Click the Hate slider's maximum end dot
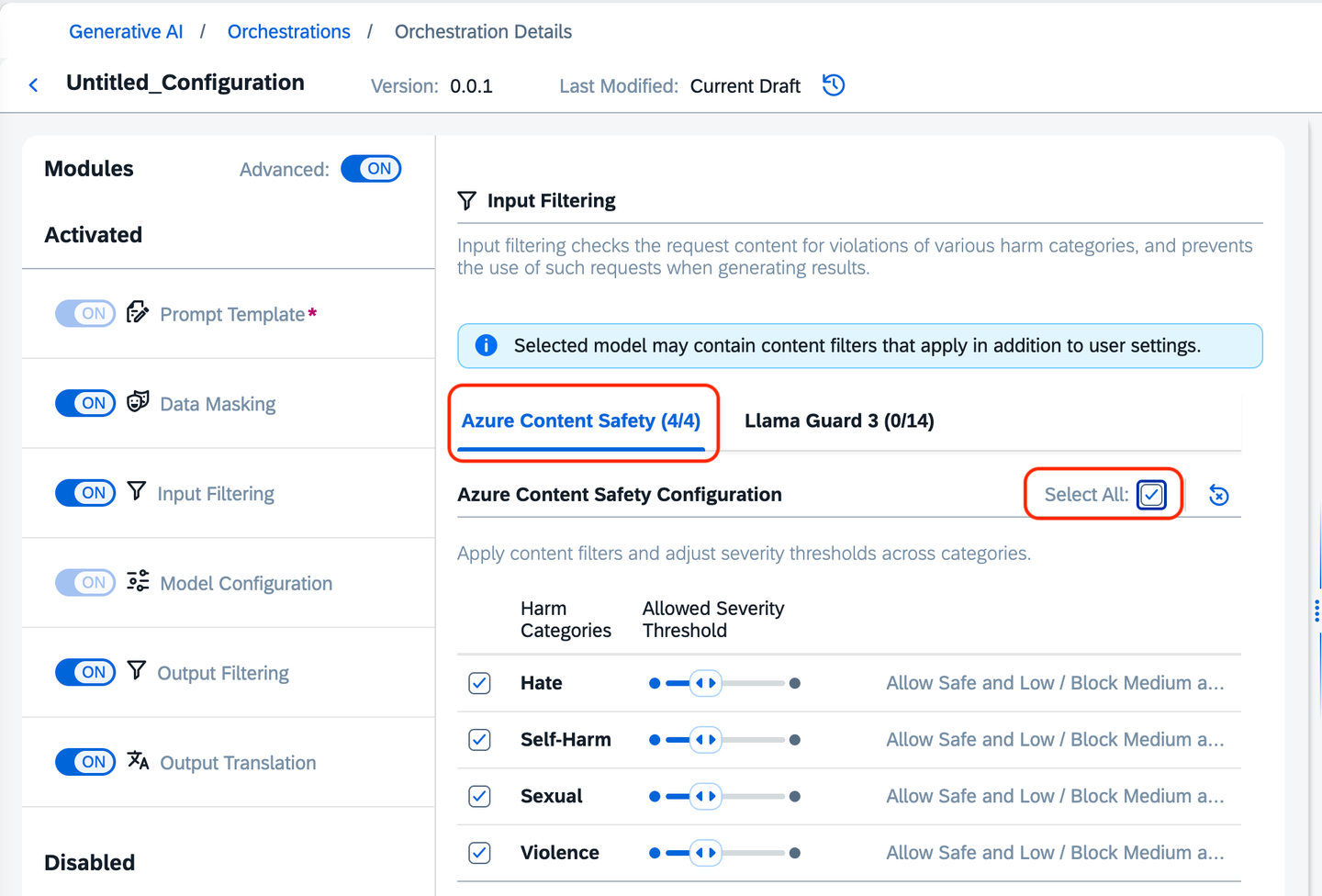1322x896 pixels. click(795, 683)
